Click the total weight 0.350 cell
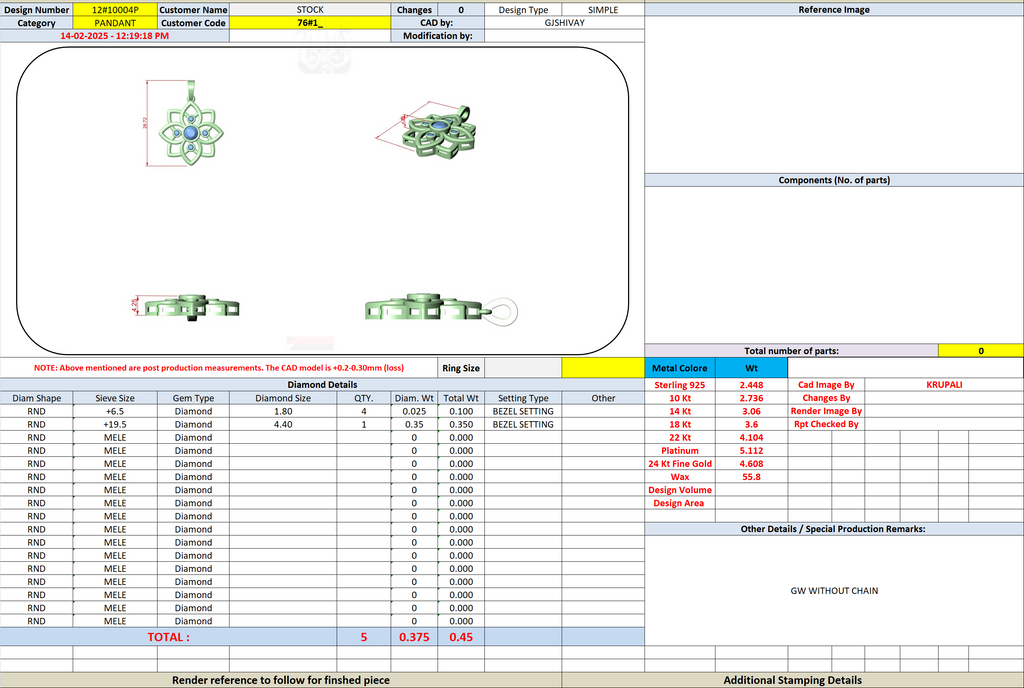Screen dimensions: 1024x688 (x=461, y=424)
